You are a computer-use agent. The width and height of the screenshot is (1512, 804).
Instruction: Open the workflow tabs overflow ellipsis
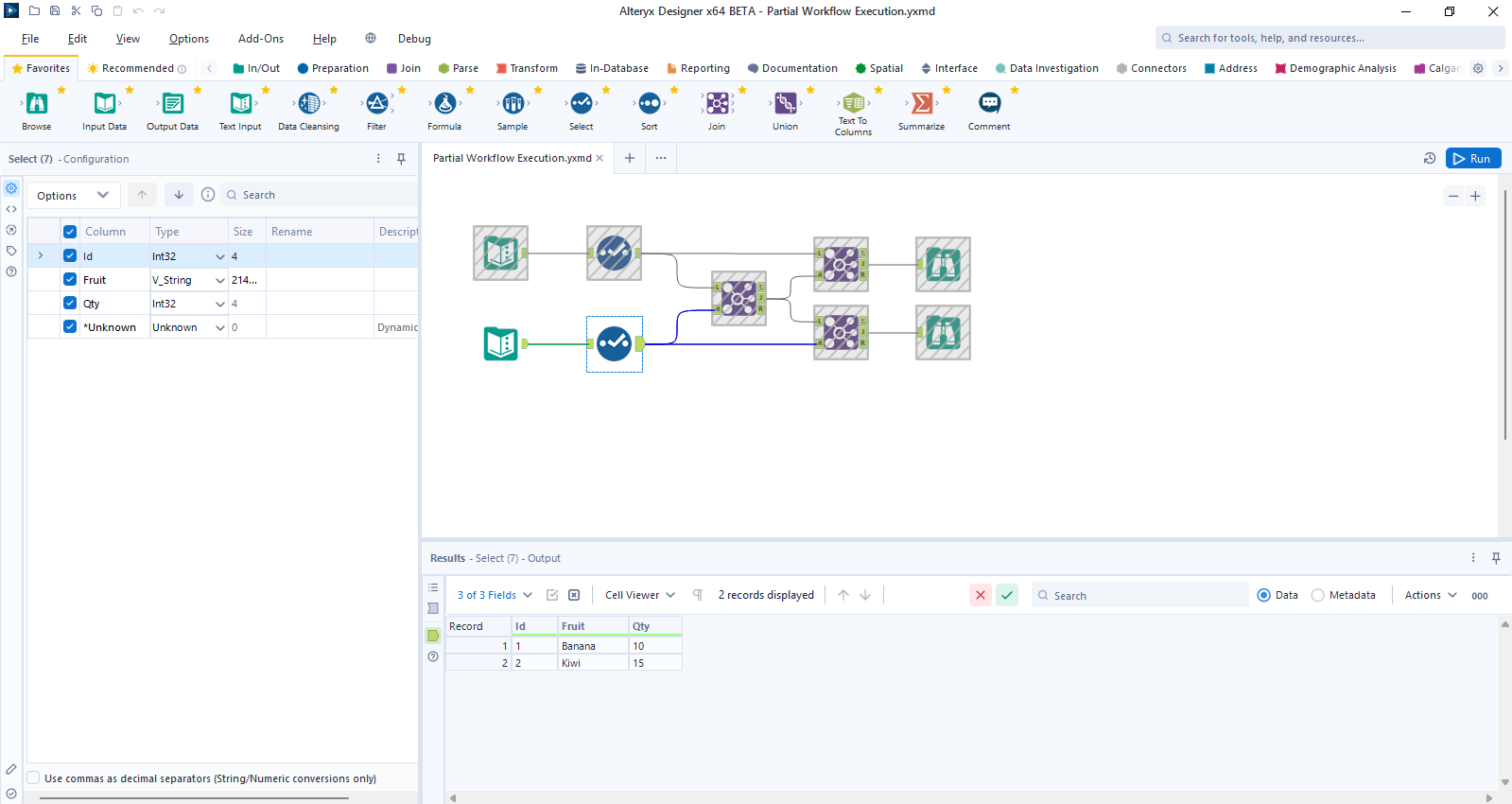(661, 158)
